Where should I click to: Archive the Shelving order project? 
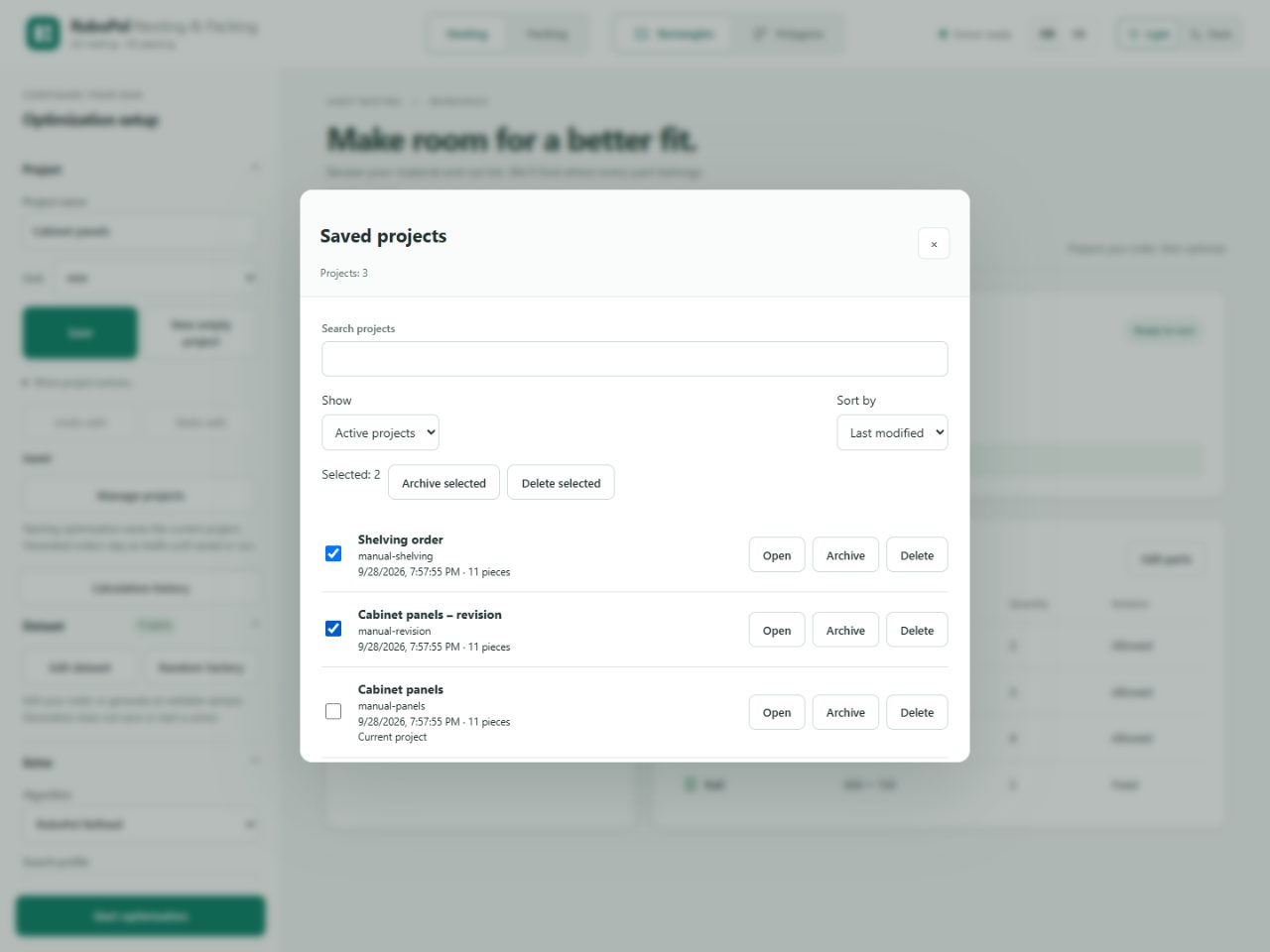pos(845,555)
